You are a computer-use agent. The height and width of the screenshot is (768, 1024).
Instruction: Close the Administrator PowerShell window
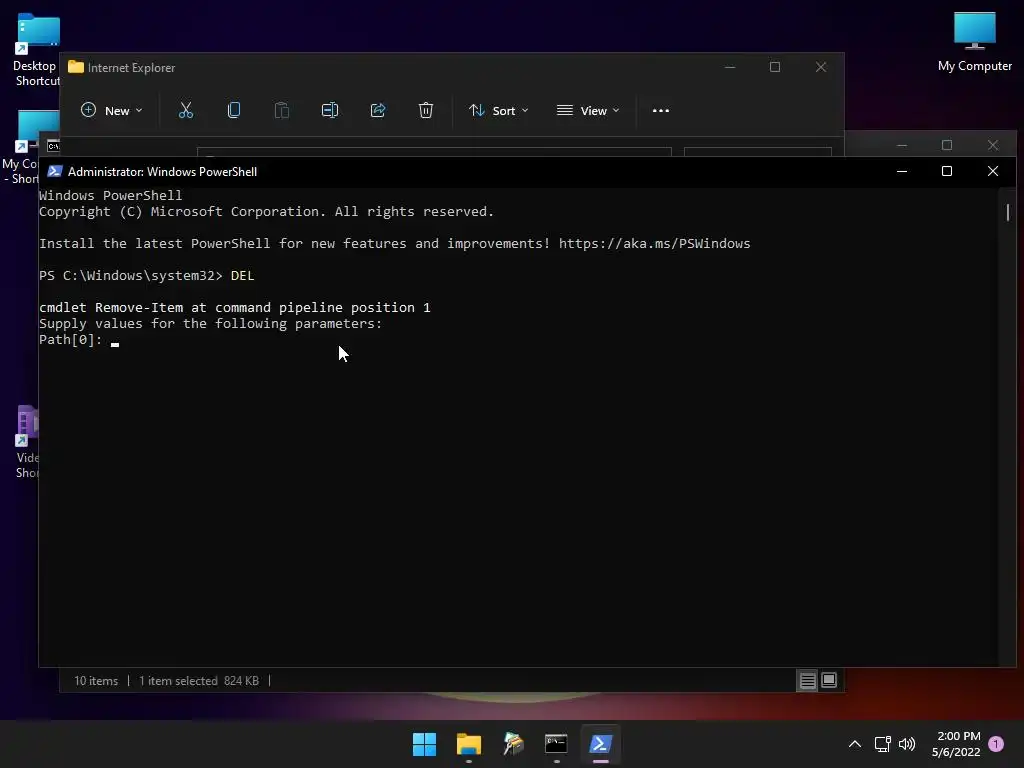(x=993, y=171)
